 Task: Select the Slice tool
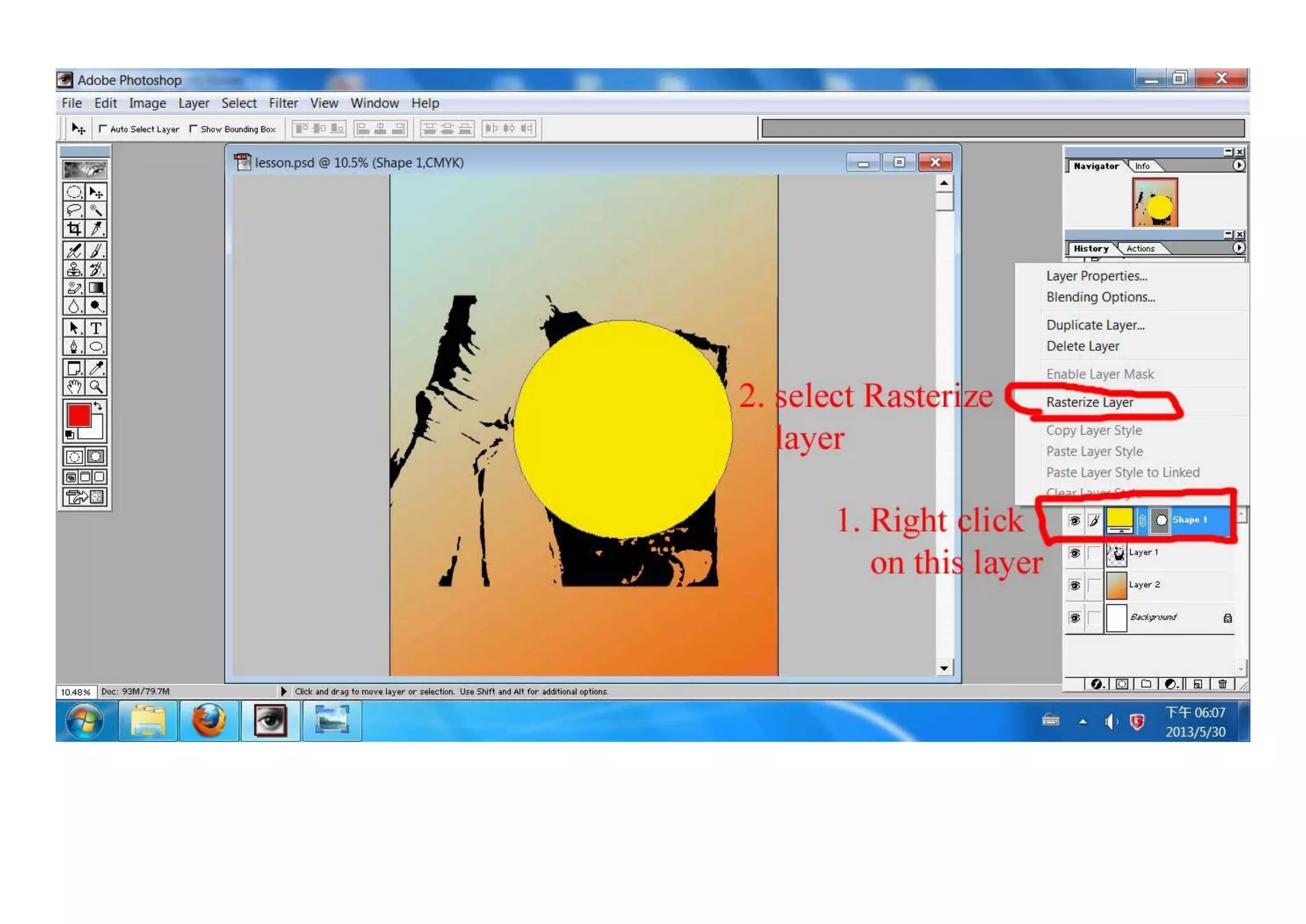pyautogui.click(x=96, y=228)
